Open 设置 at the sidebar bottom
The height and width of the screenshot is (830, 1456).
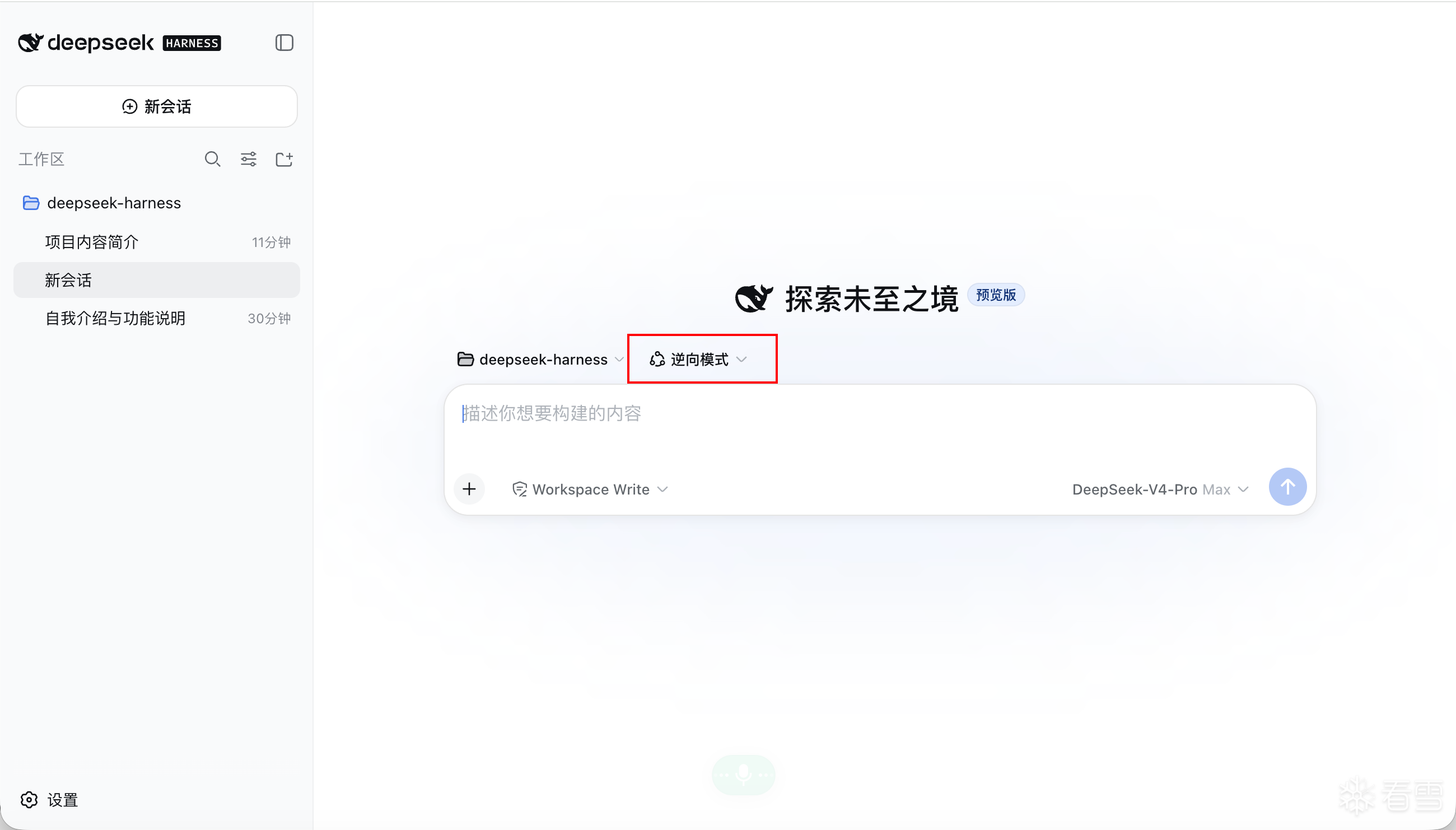tap(50, 800)
